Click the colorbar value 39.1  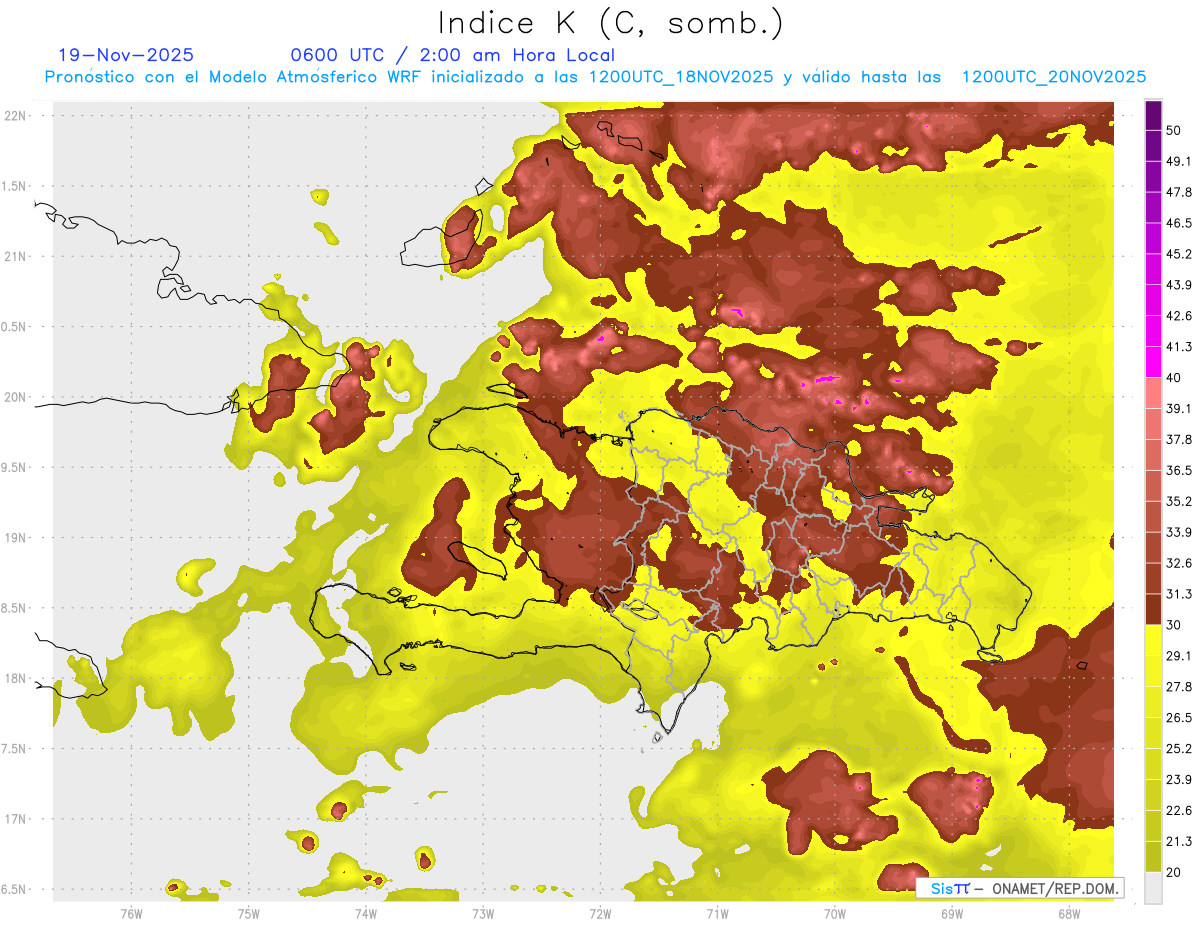click(x=1179, y=409)
